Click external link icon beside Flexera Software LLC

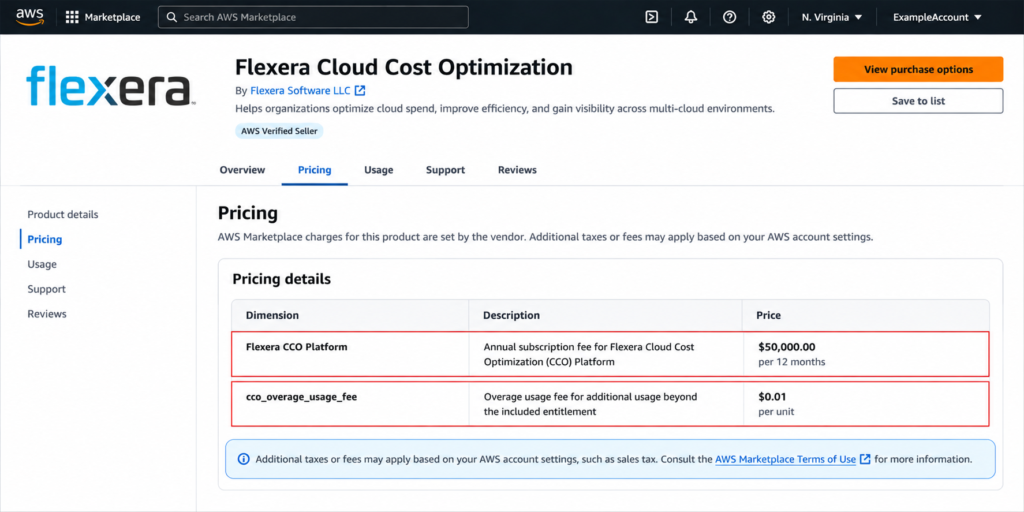(360, 91)
